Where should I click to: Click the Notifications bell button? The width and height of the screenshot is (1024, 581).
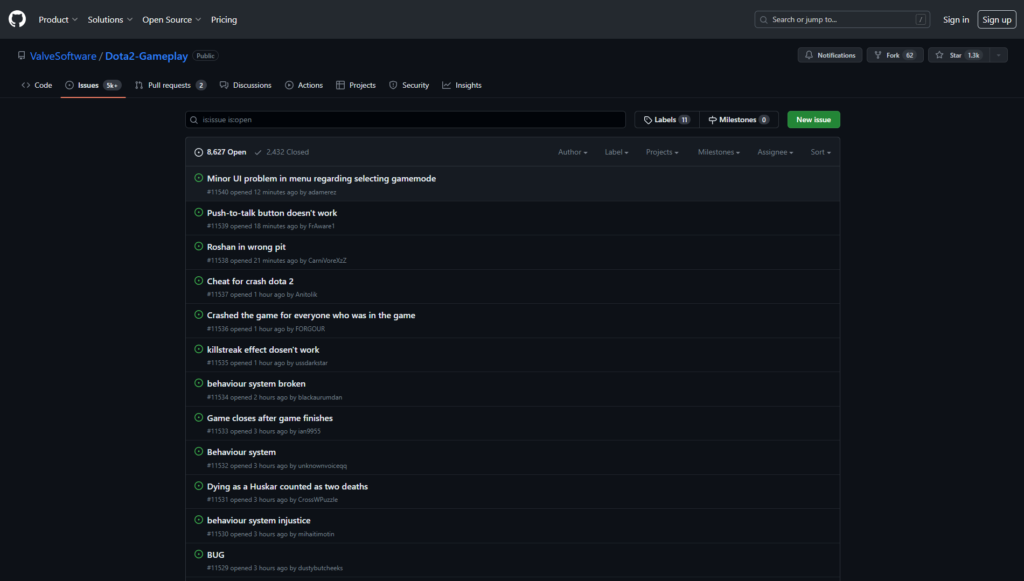coord(829,55)
